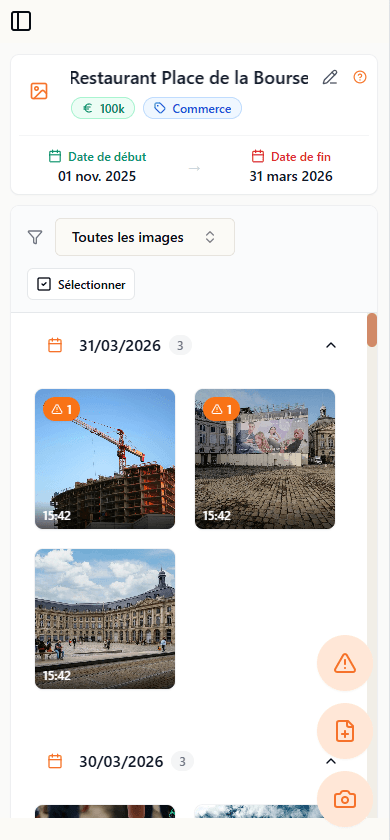Viewport: 390px width, 840px height.
Task: Click the 15:42 timestamp on crane photo
Action: [x=57, y=516]
